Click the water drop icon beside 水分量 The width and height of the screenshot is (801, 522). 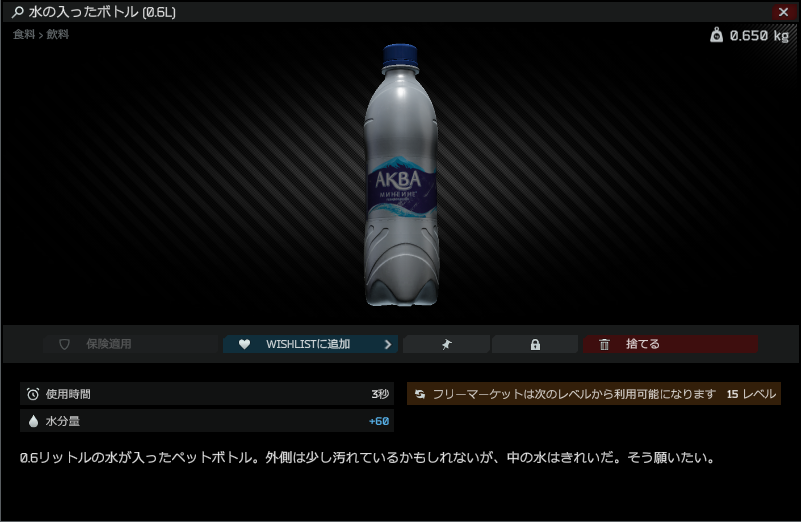(x=33, y=421)
